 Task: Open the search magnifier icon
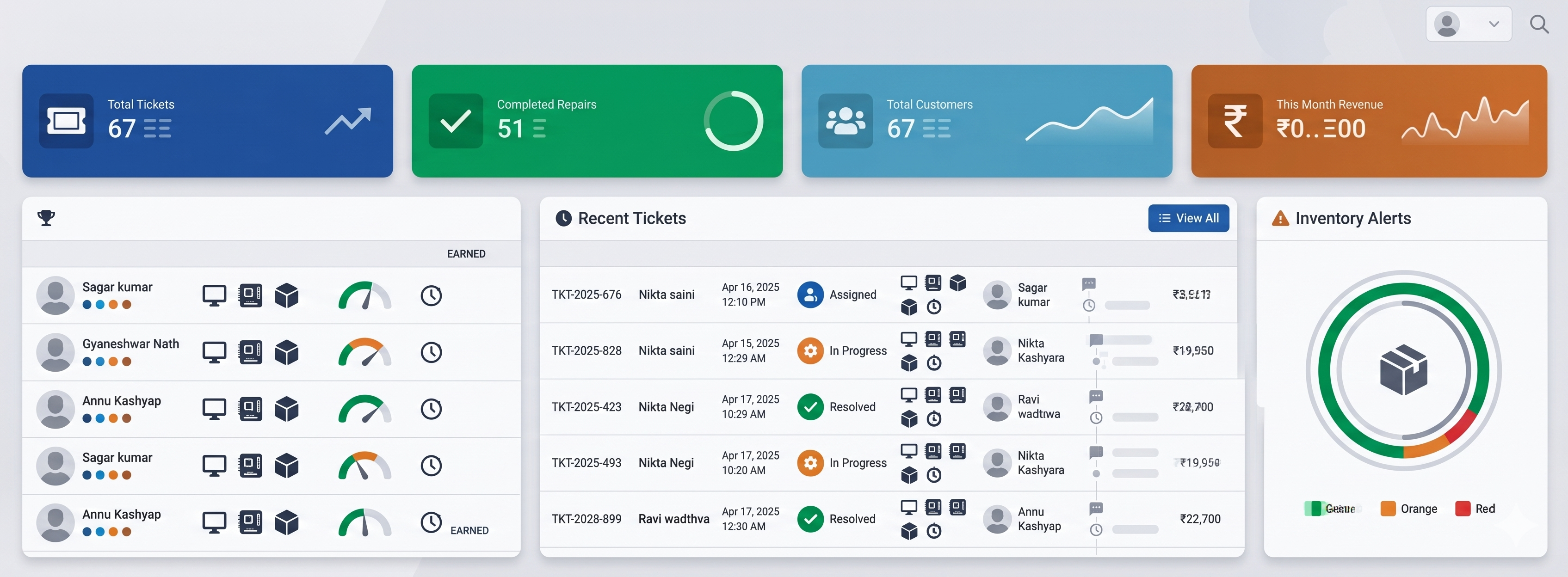click(x=1539, y=25)
